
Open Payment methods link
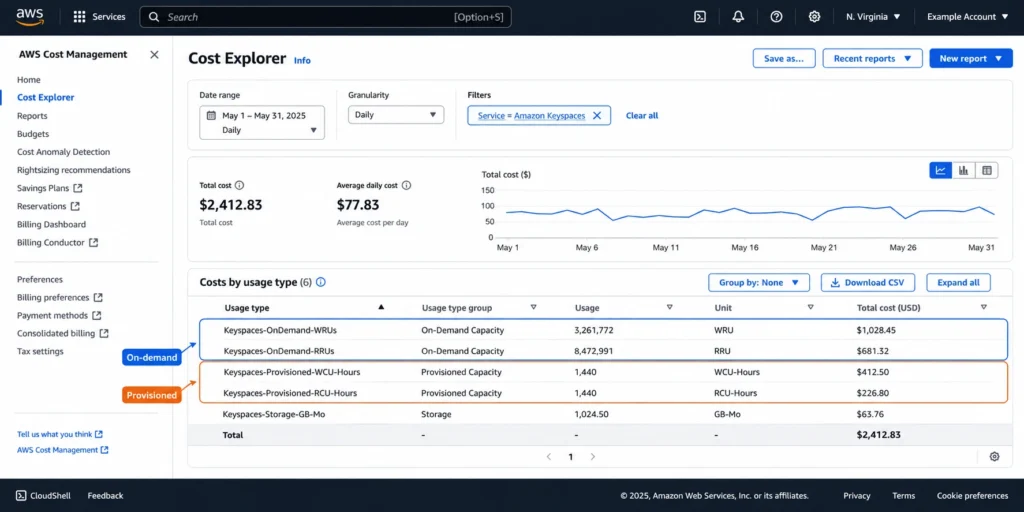[x=59, y=315]
